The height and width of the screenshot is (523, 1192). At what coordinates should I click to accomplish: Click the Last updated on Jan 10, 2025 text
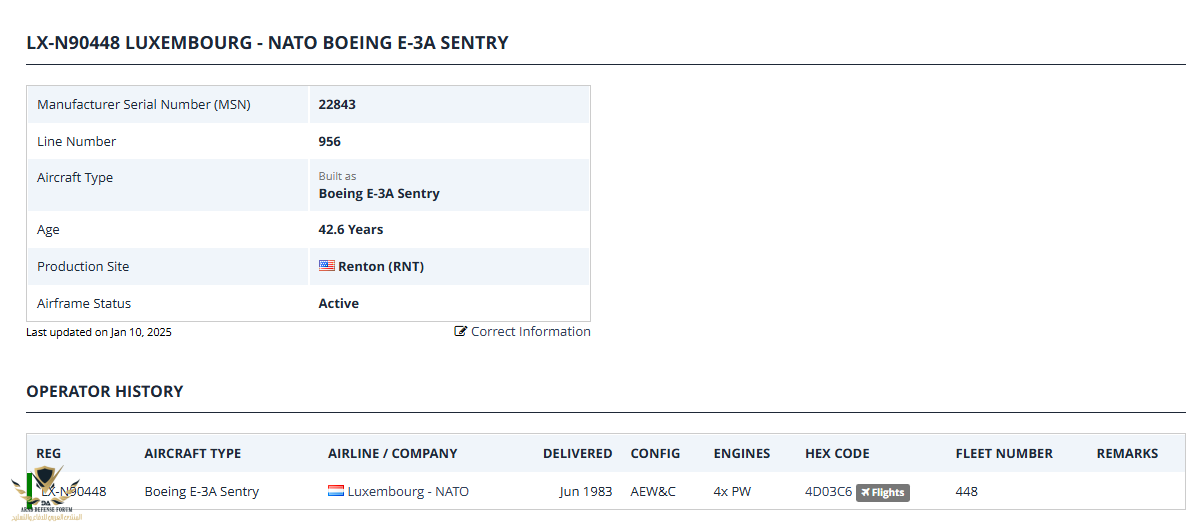pos(99,332)
